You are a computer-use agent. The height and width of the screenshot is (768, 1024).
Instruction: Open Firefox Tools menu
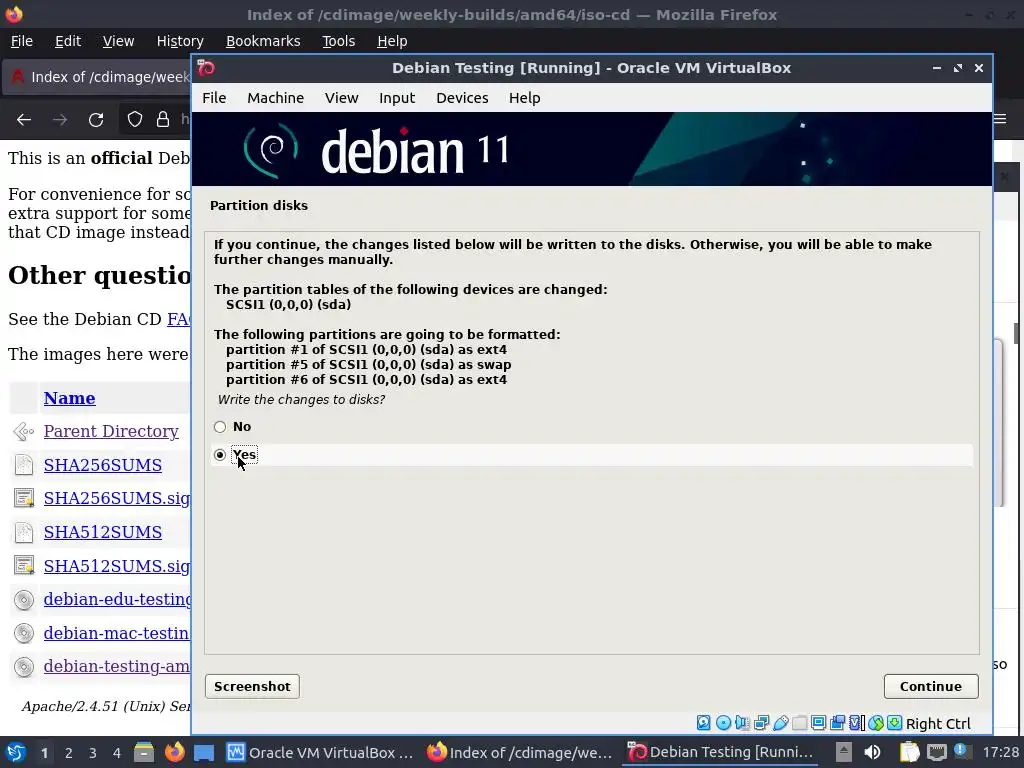click(x=338, y=41)
